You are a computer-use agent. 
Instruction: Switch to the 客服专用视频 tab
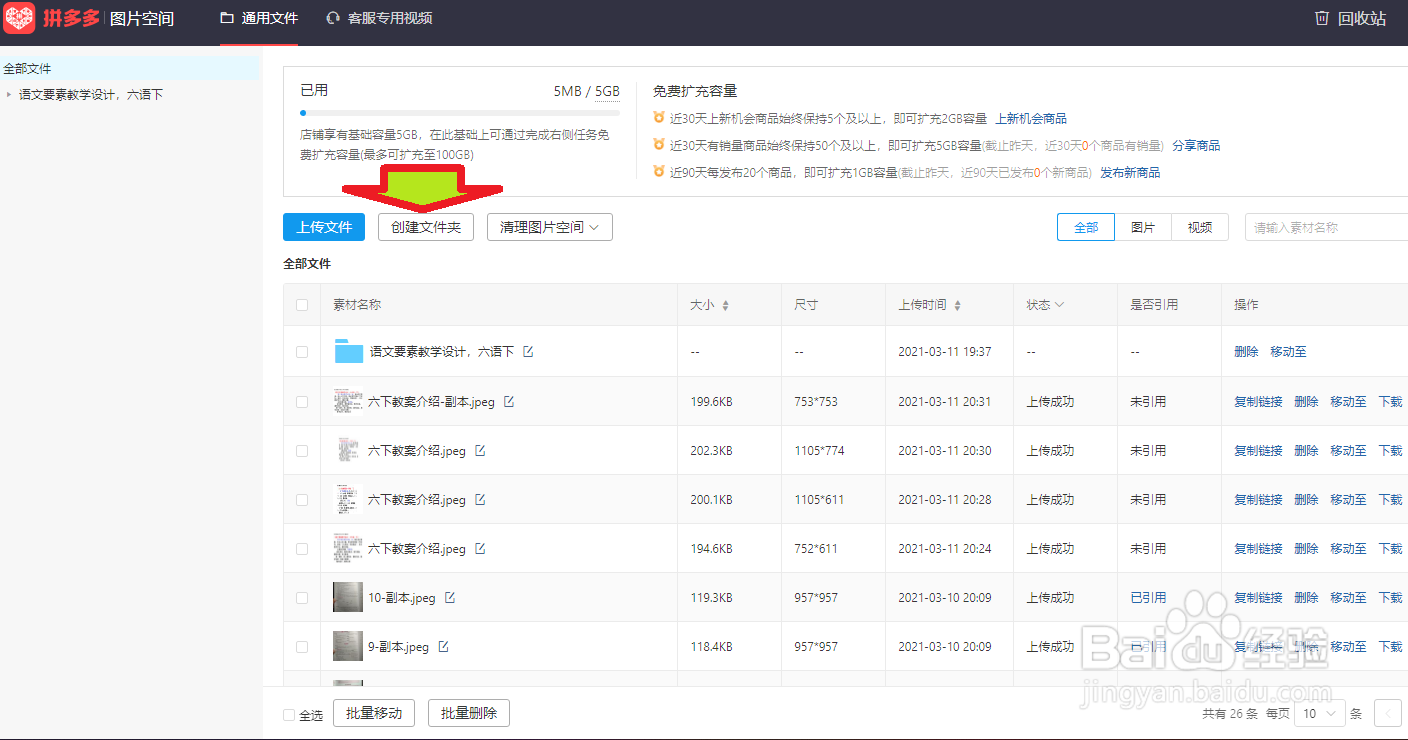(x=378, y=18)
